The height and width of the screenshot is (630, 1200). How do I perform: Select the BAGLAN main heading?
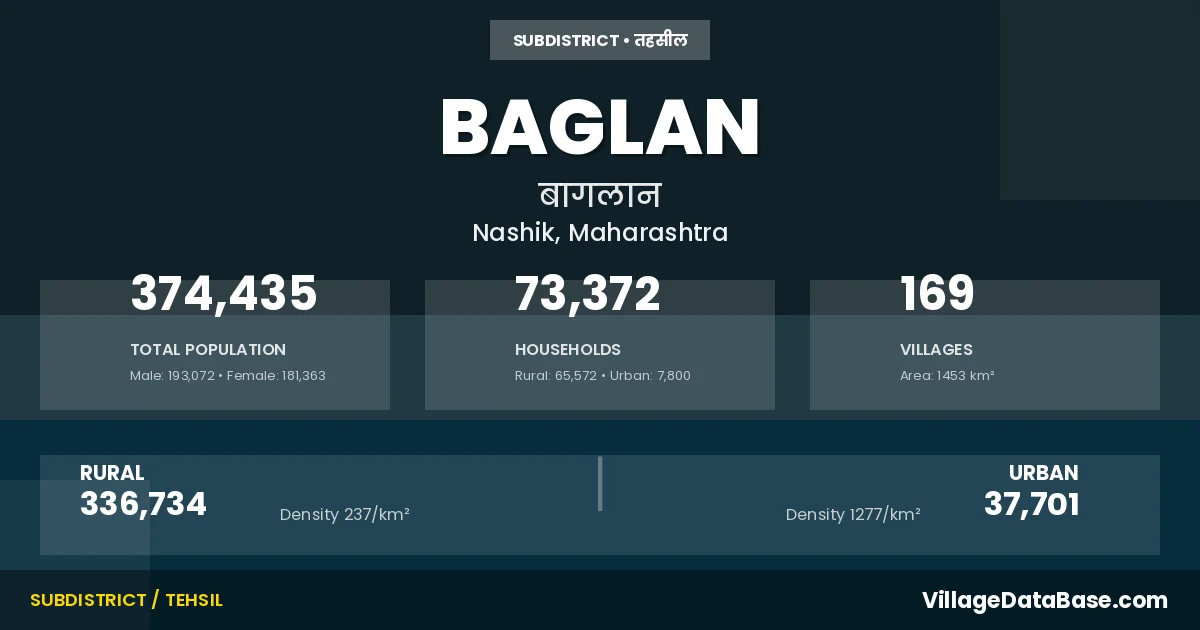pos(600,128)
